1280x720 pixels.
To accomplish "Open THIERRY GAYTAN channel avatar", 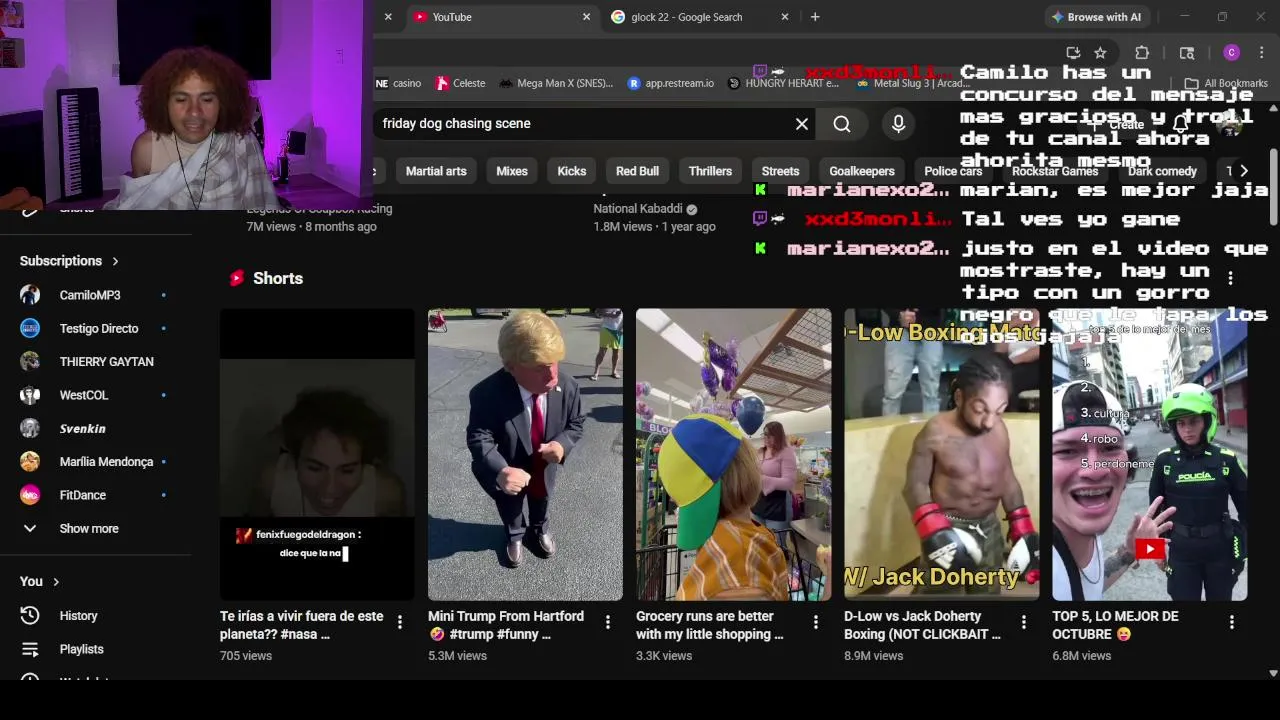I will coord(30,361).
